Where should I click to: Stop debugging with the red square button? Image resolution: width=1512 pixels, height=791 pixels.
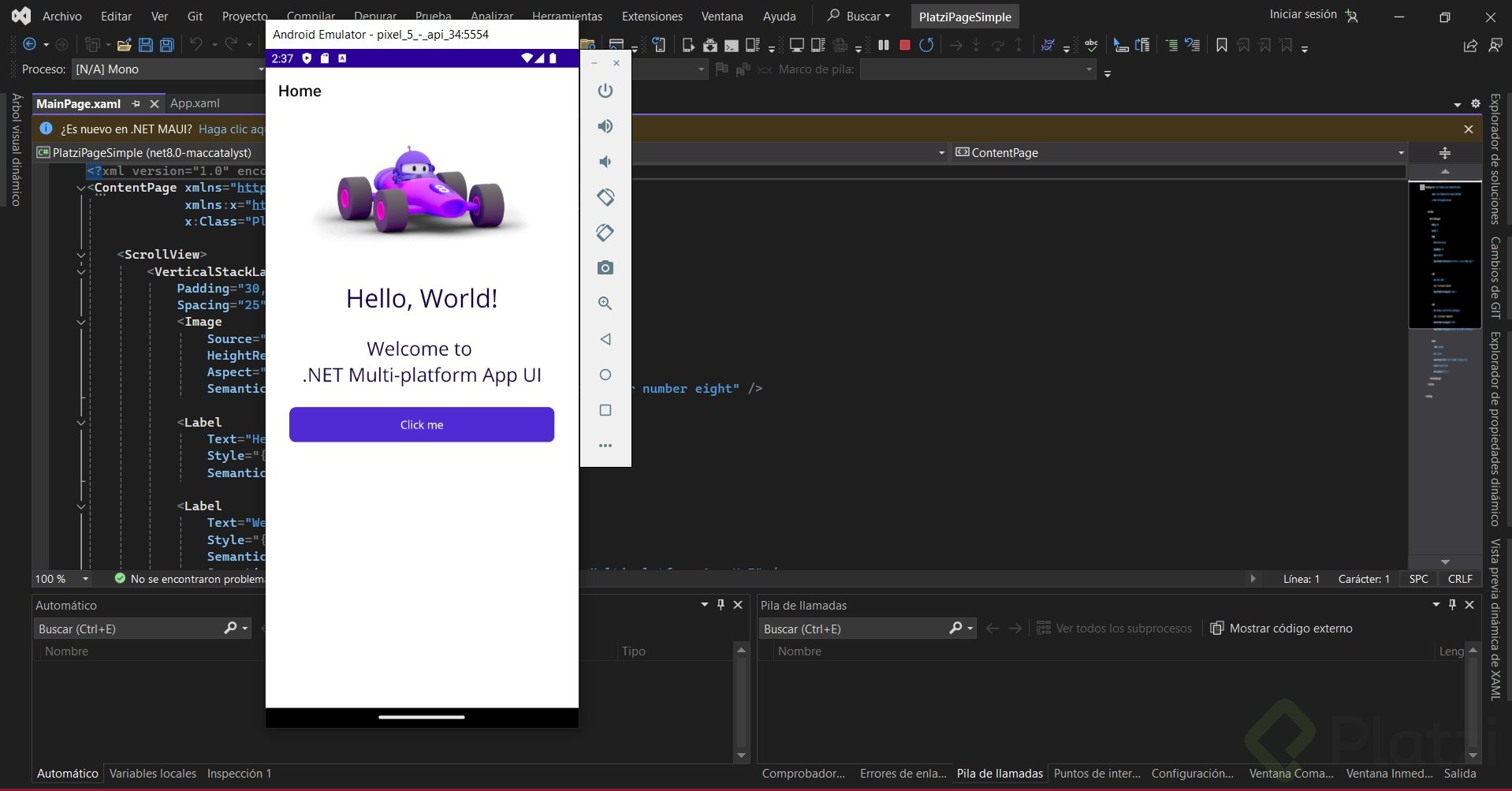[904, 46]
